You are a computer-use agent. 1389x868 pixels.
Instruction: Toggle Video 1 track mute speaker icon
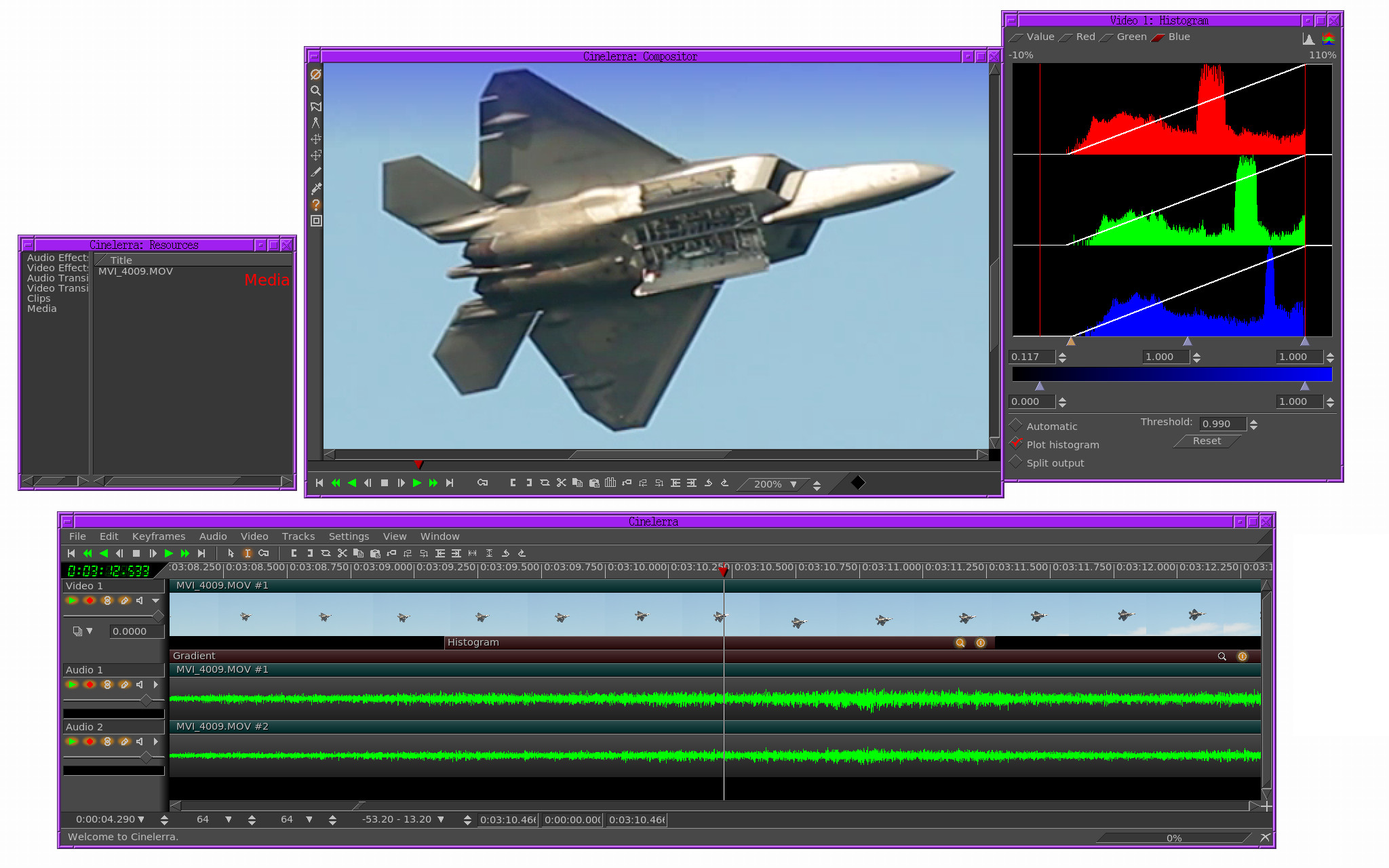click(140, 601)
